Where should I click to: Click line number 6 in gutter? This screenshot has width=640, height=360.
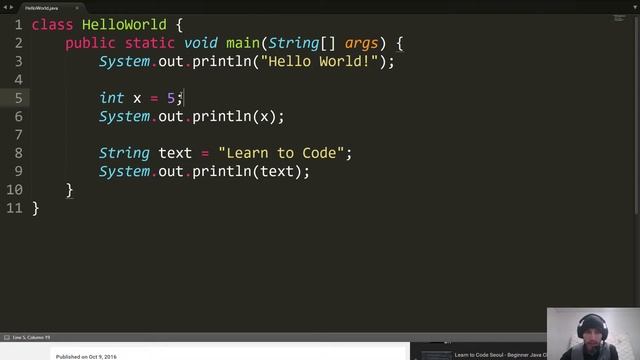[x=18, y=117]
